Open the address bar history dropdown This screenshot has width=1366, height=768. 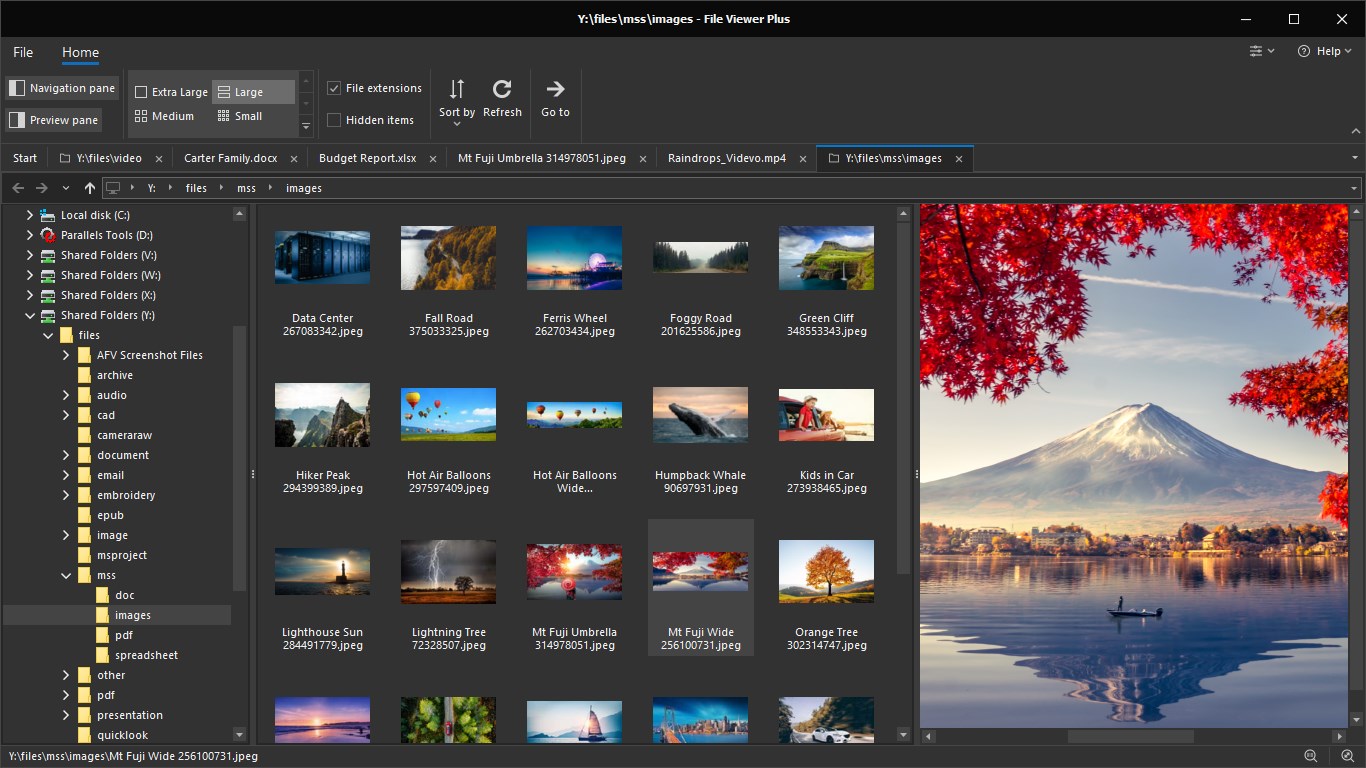pyautogui.click(x=1354, y=188)
